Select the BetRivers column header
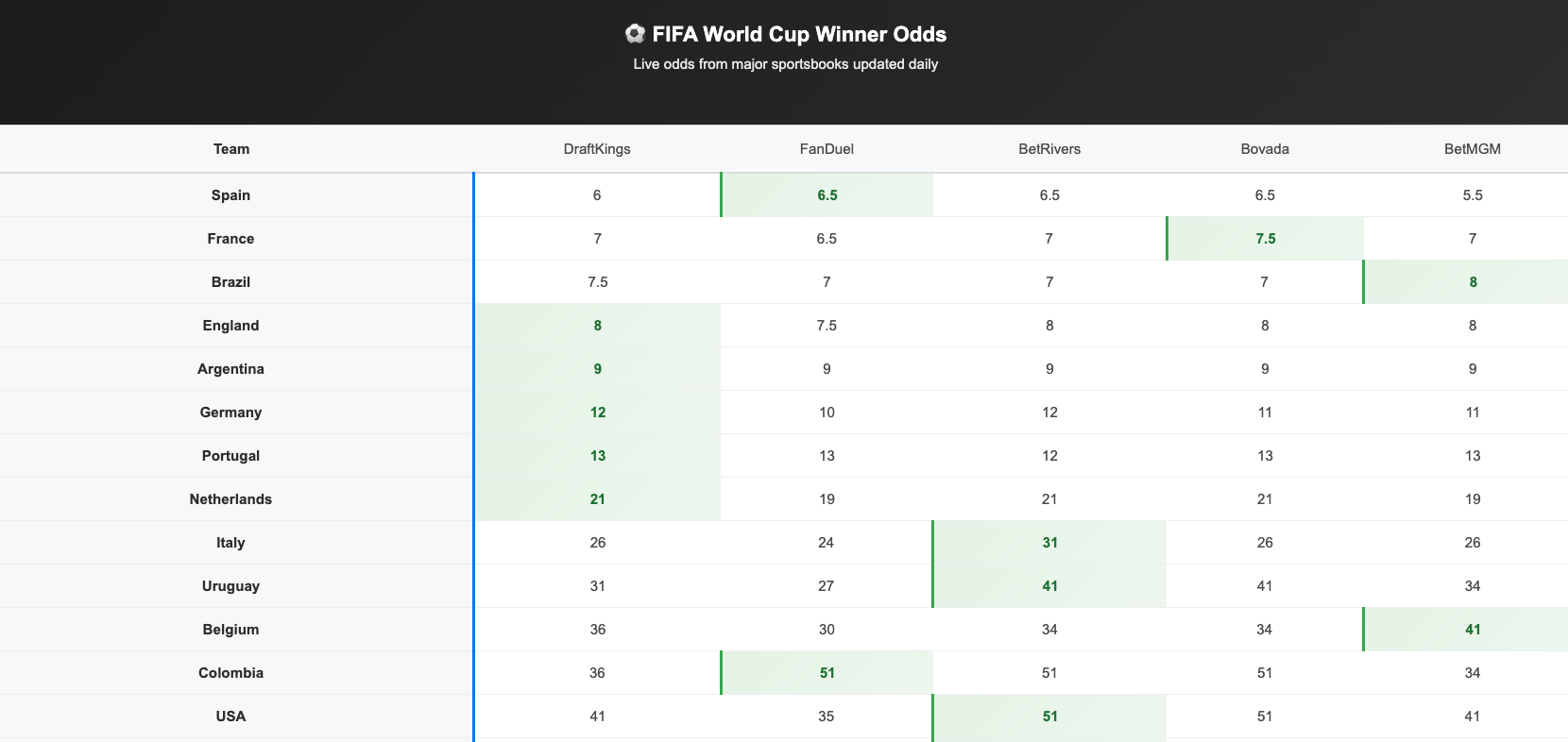Screen dimensions: 1568x742 click(1049, 149)
